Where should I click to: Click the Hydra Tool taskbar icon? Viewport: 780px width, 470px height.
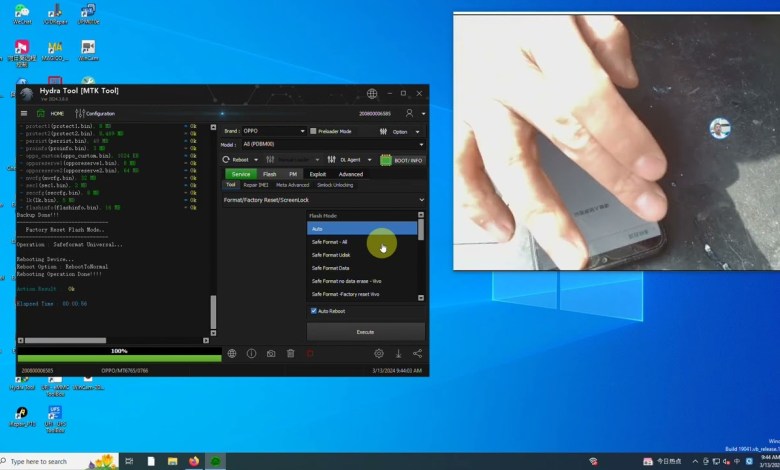click(215, 462)
